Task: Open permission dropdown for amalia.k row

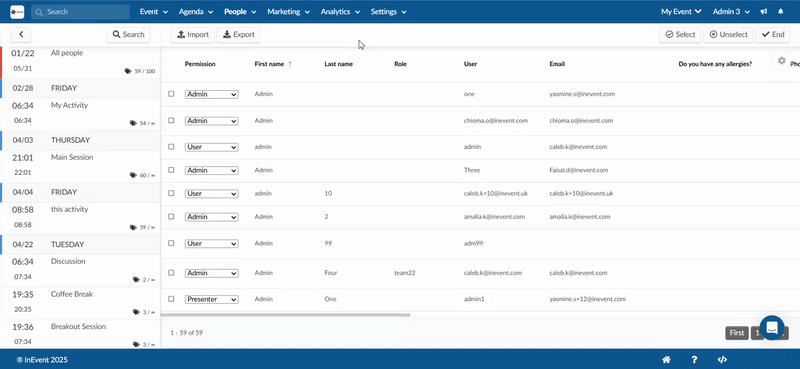Action: pos(211,217)
